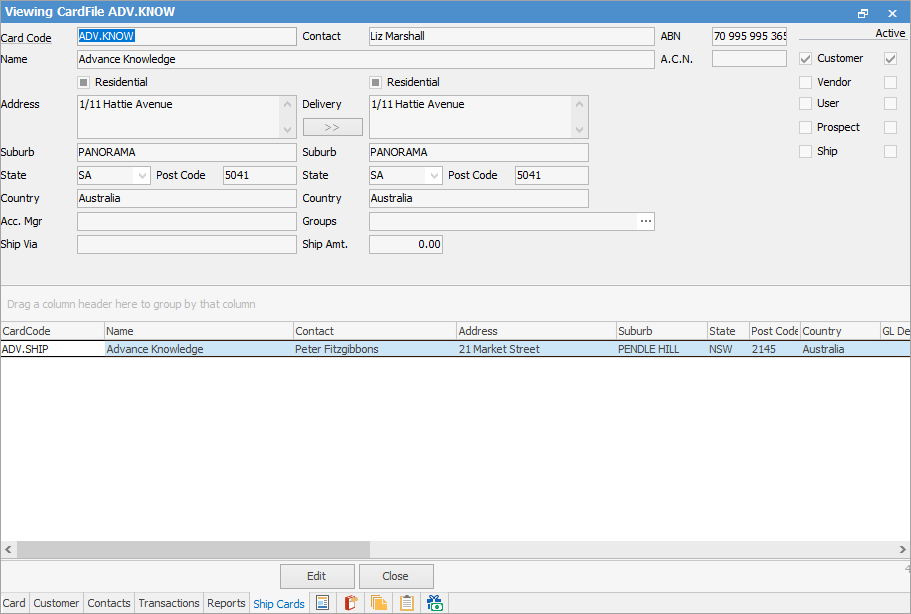Expand the address State dropdown
This screenshot has width=911, height=614.
pos(141,176)
